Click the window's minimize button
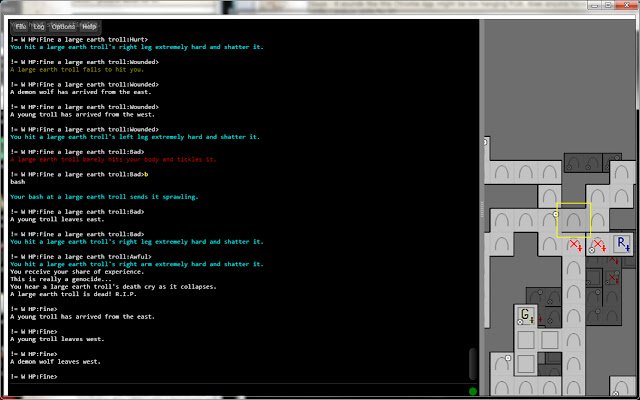640x400 pixels. point(596,4)
